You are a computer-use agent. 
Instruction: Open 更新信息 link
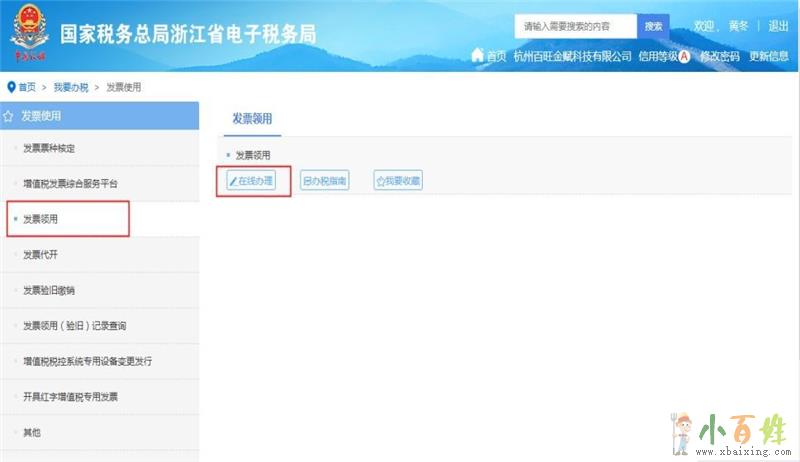pos(769,57)
